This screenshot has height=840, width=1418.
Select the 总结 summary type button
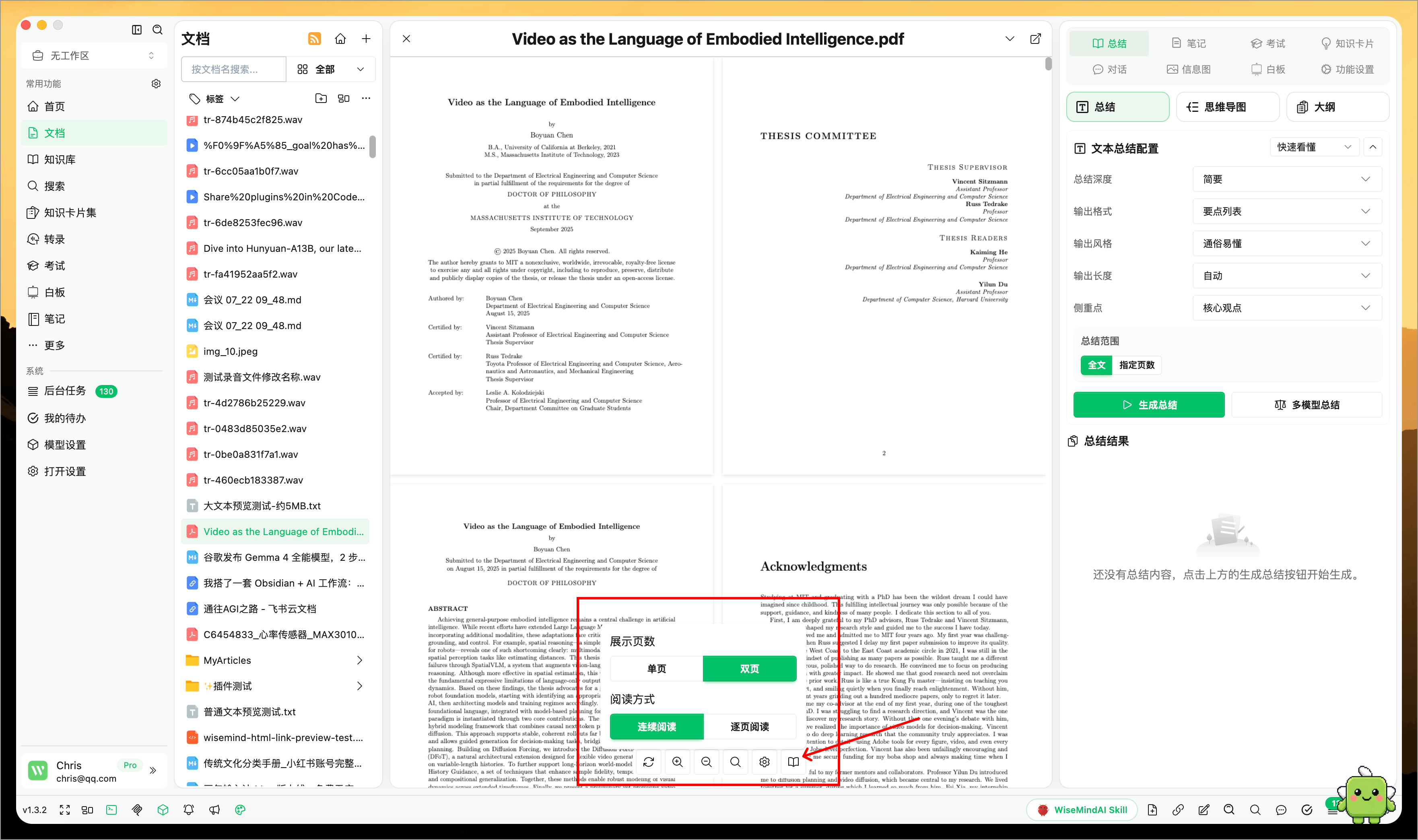pos(1117,107)
